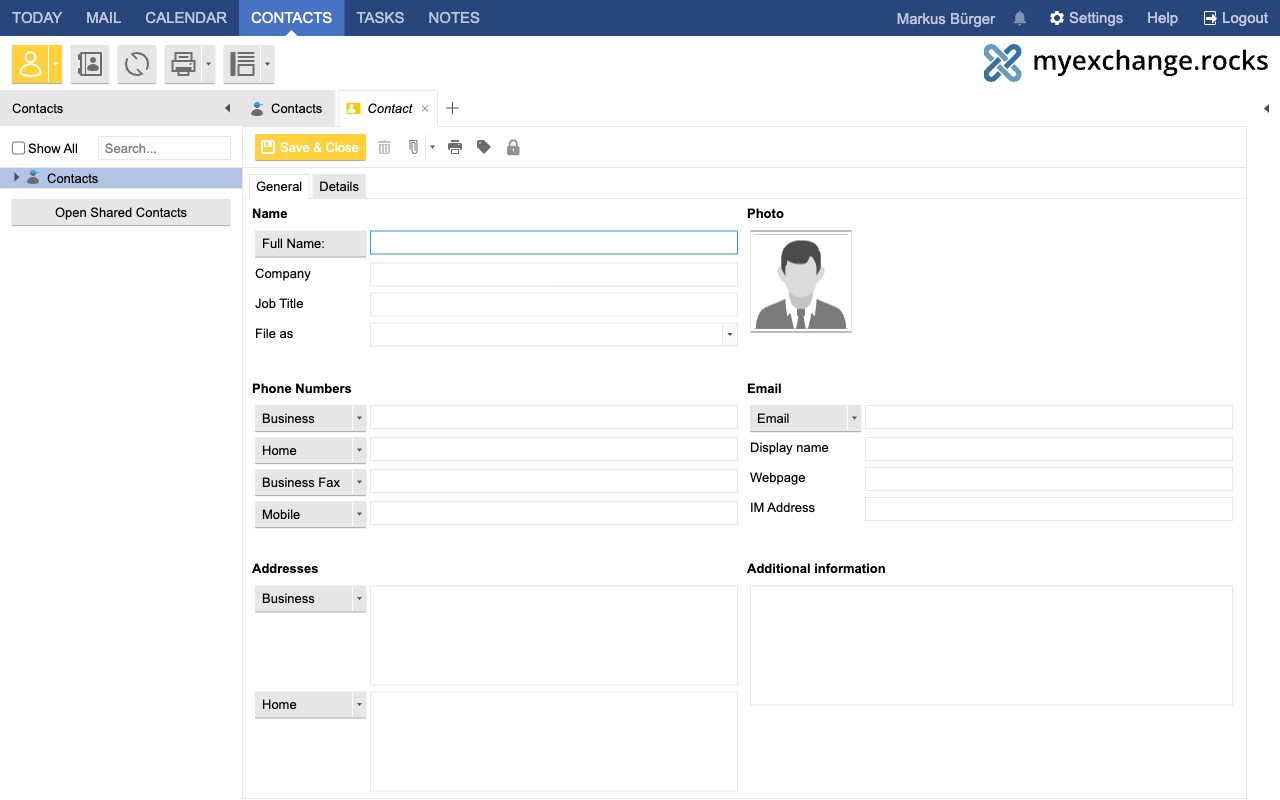Open the File as dropdown
The width and height of the screenshot is (1280, 800).
[730, 334]
